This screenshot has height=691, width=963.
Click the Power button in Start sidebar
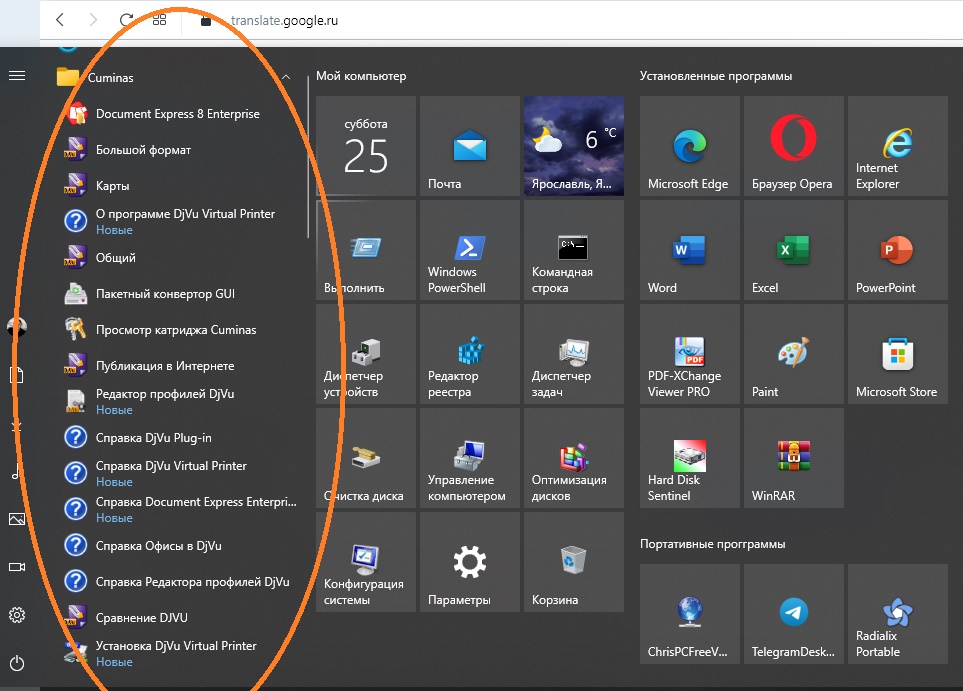[x=17, y=663]
